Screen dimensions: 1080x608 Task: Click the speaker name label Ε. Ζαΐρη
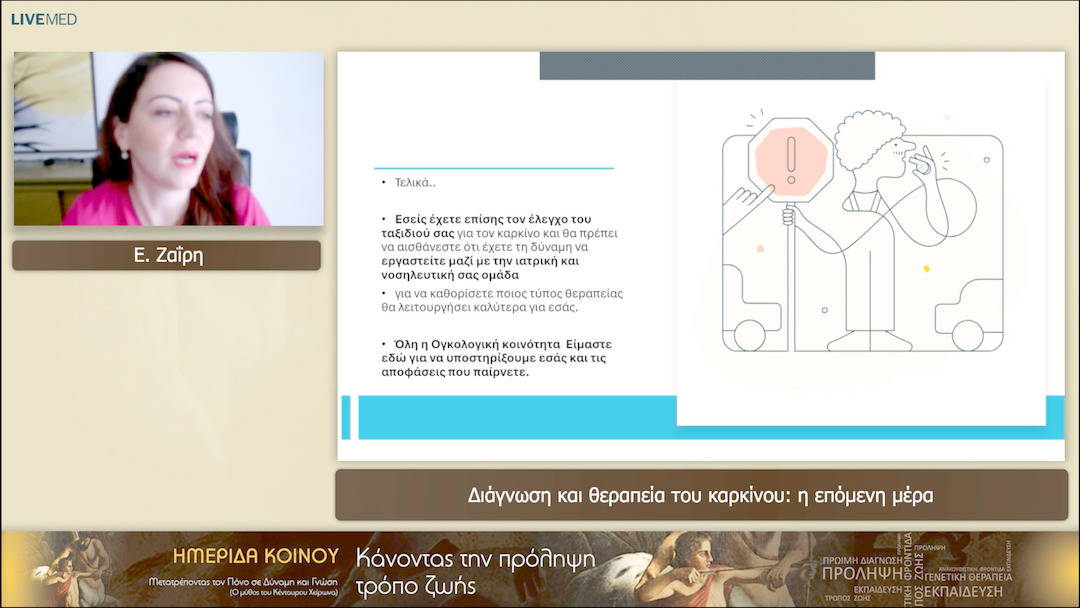pos(166,255)
